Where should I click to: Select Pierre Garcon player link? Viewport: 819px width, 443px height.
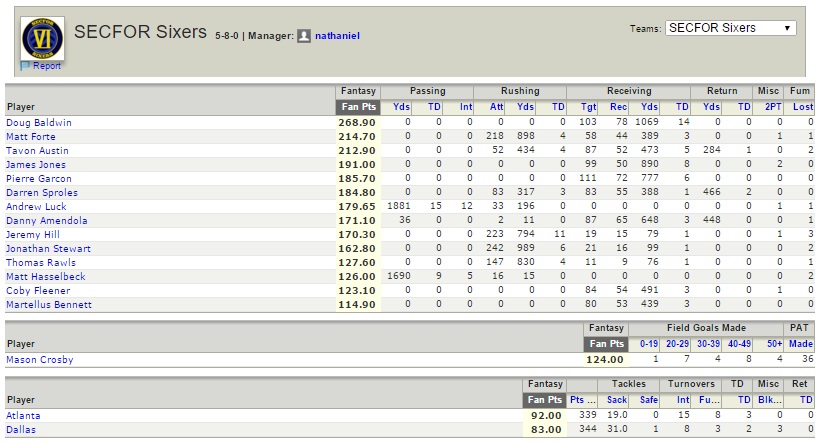39,179
